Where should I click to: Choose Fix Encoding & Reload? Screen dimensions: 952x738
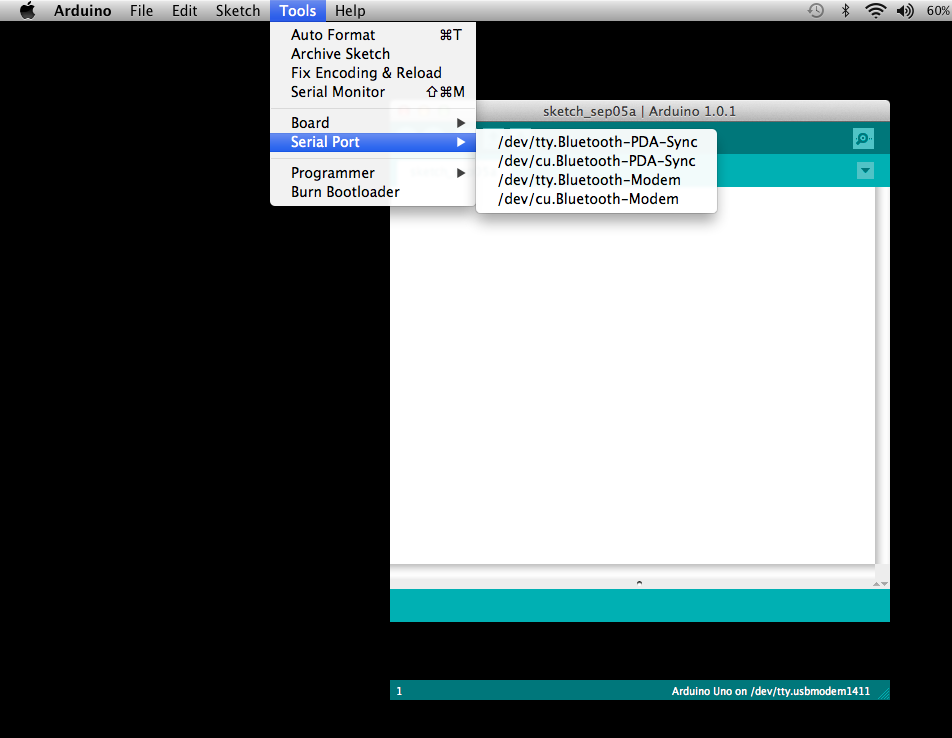[x=366, y=72]
